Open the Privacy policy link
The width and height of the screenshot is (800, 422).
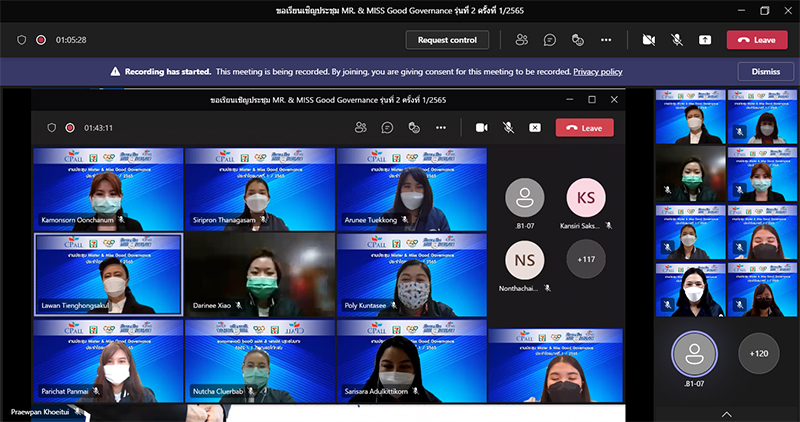597,72
